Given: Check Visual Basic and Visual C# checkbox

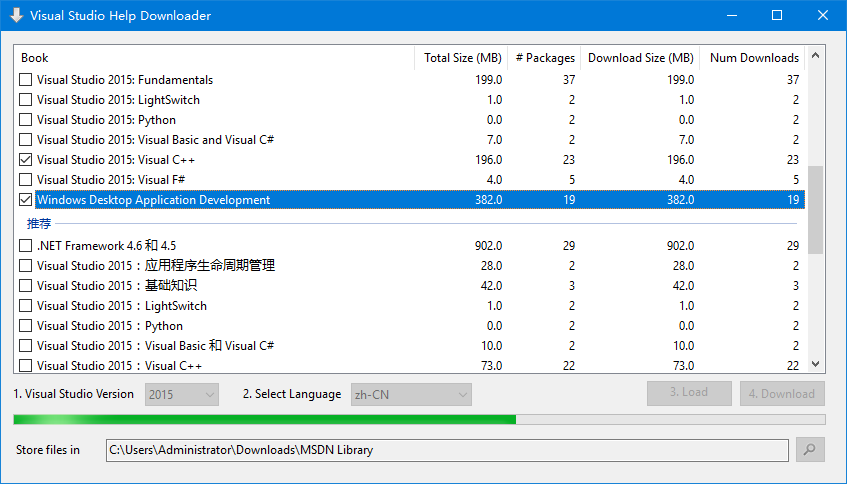Looking at the screenshot, I should coord(25,139).
